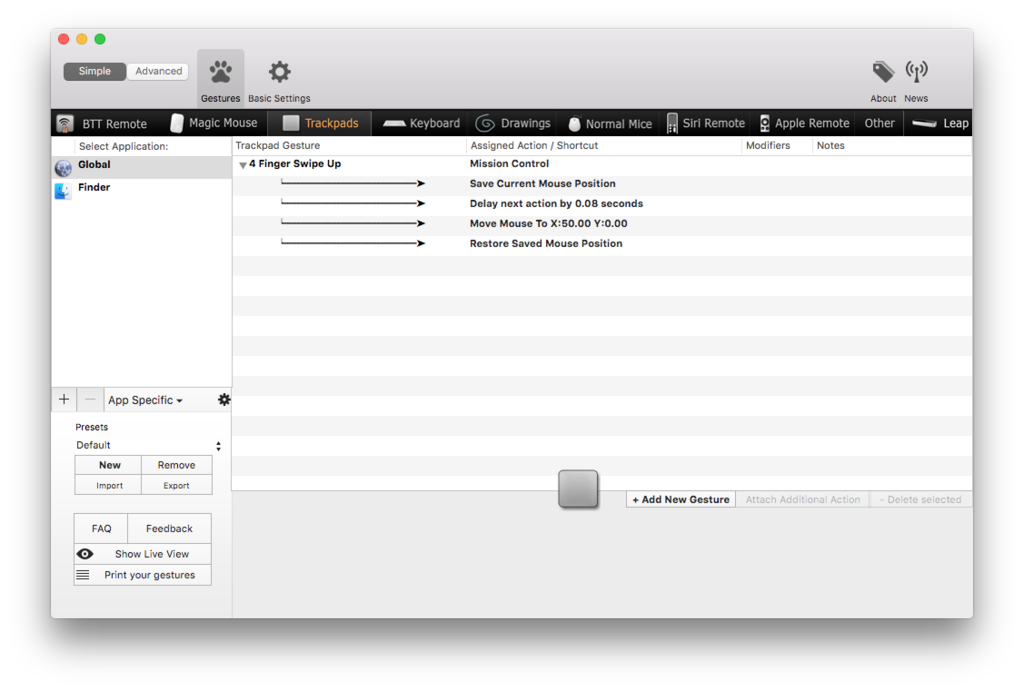Image resolution: width=1024 pixels, height=691 pixels.
Task: Remove application with minus button
Action: click(90, 399)
